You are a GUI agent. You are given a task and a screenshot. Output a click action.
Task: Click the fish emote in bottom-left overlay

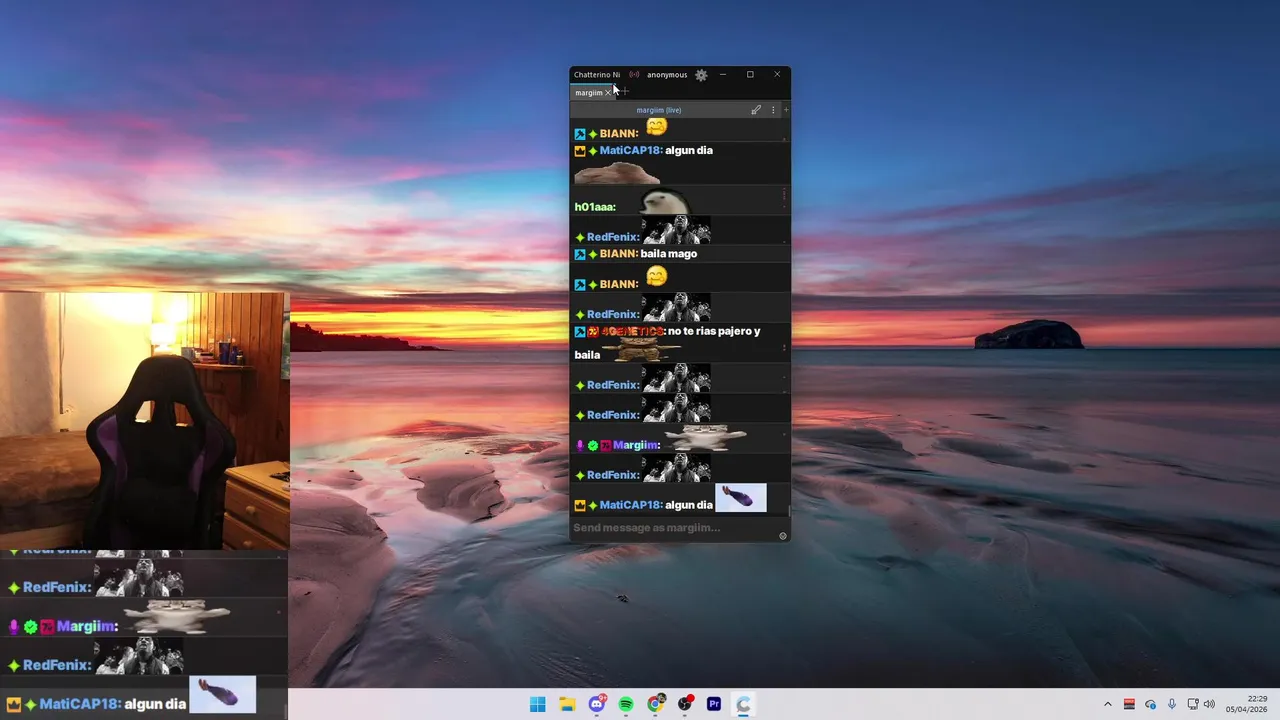tap(223, 694)
